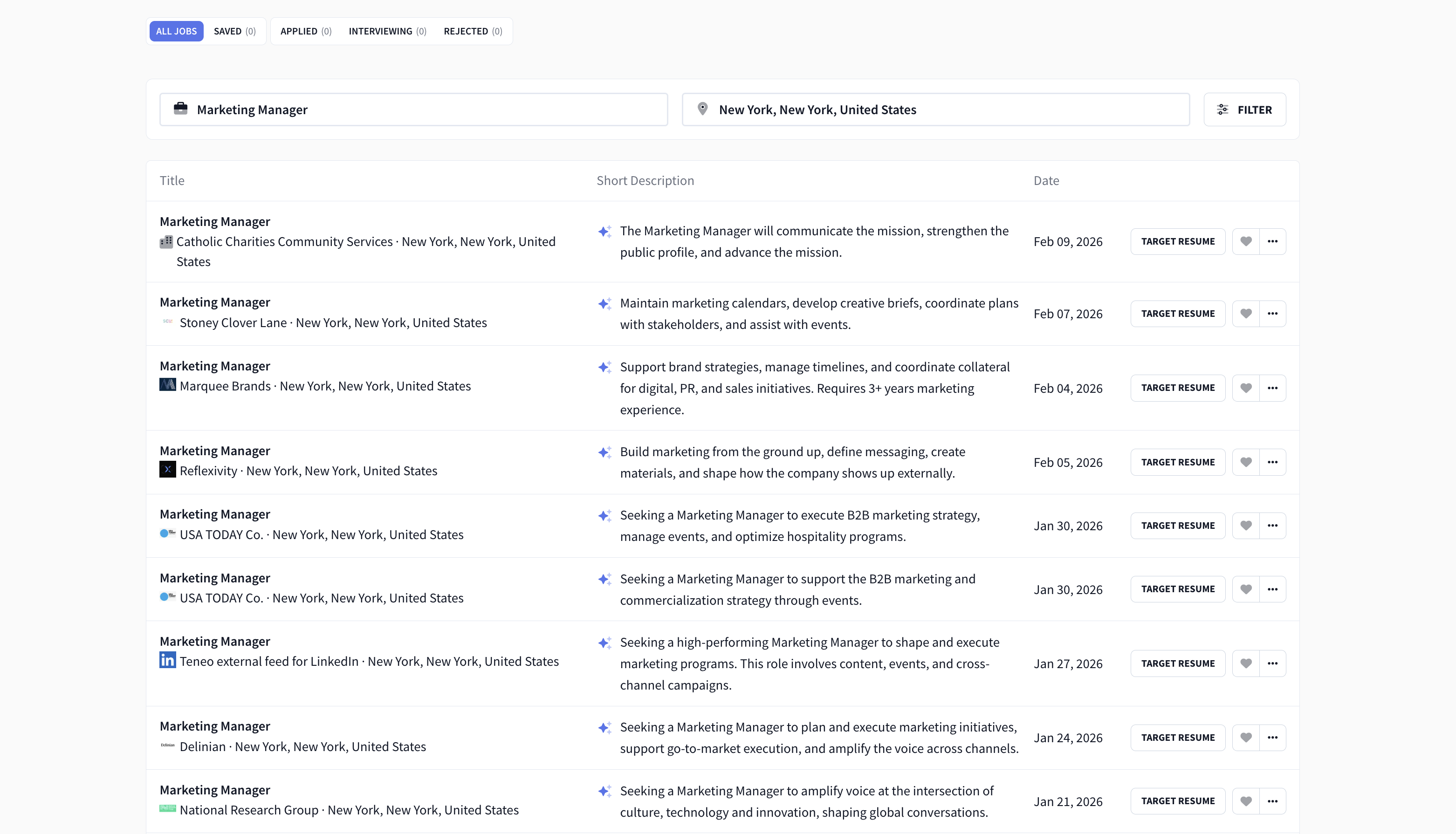Open more options for Marquee Brands job

pos(1273,388)
